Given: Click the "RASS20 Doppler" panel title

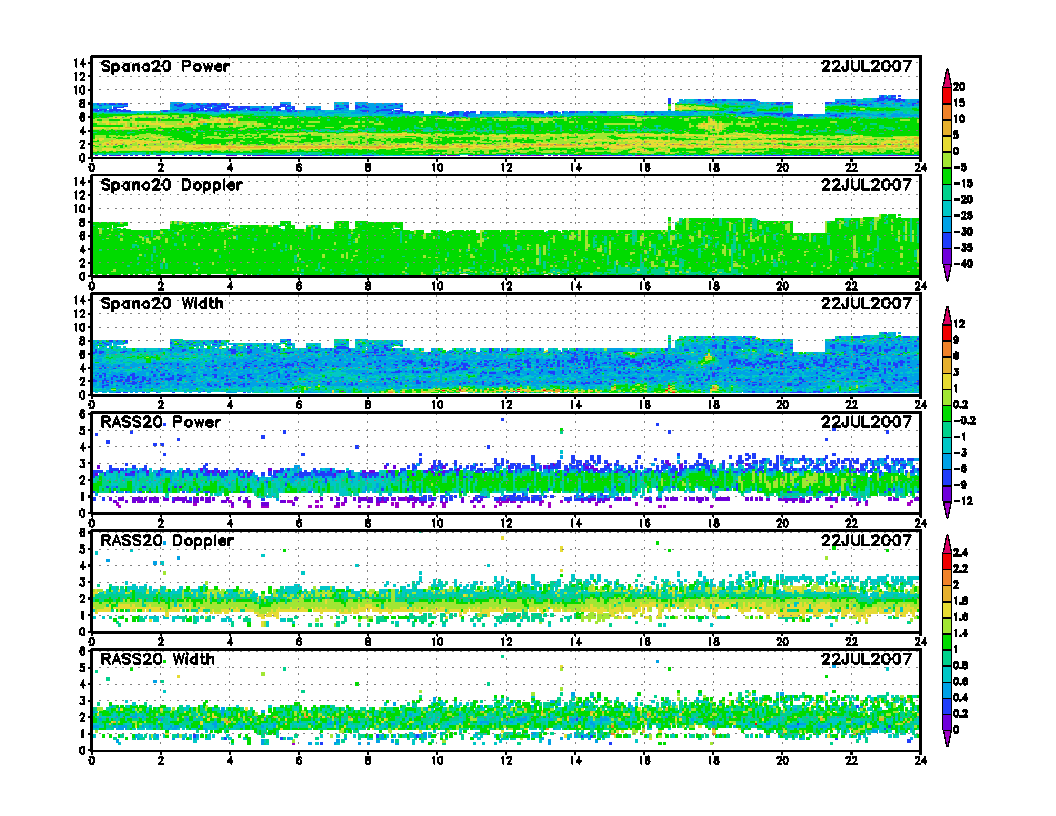Looking at the screenshot, I should 166,541.
